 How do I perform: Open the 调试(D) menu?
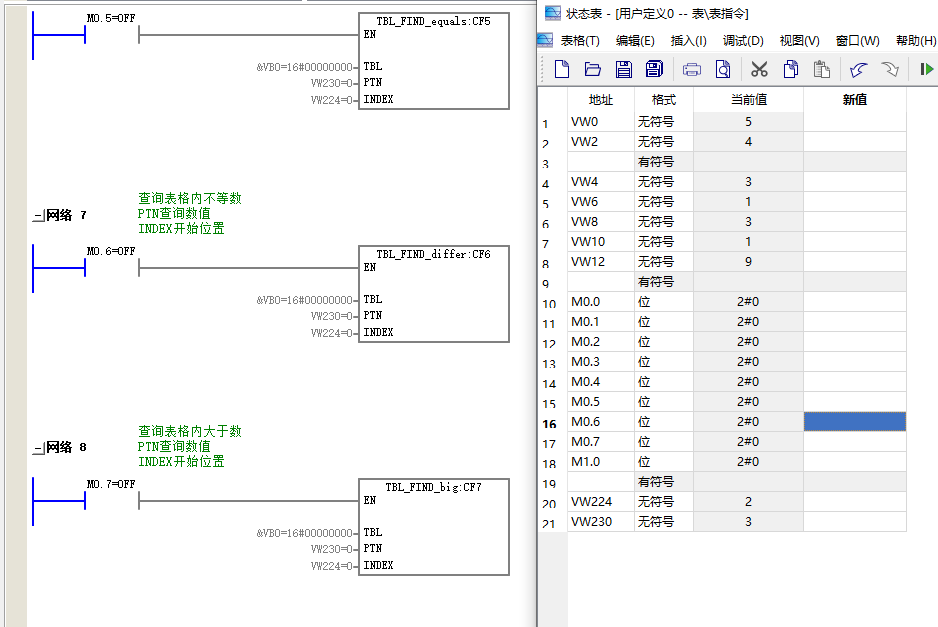[x=743, y=41]
